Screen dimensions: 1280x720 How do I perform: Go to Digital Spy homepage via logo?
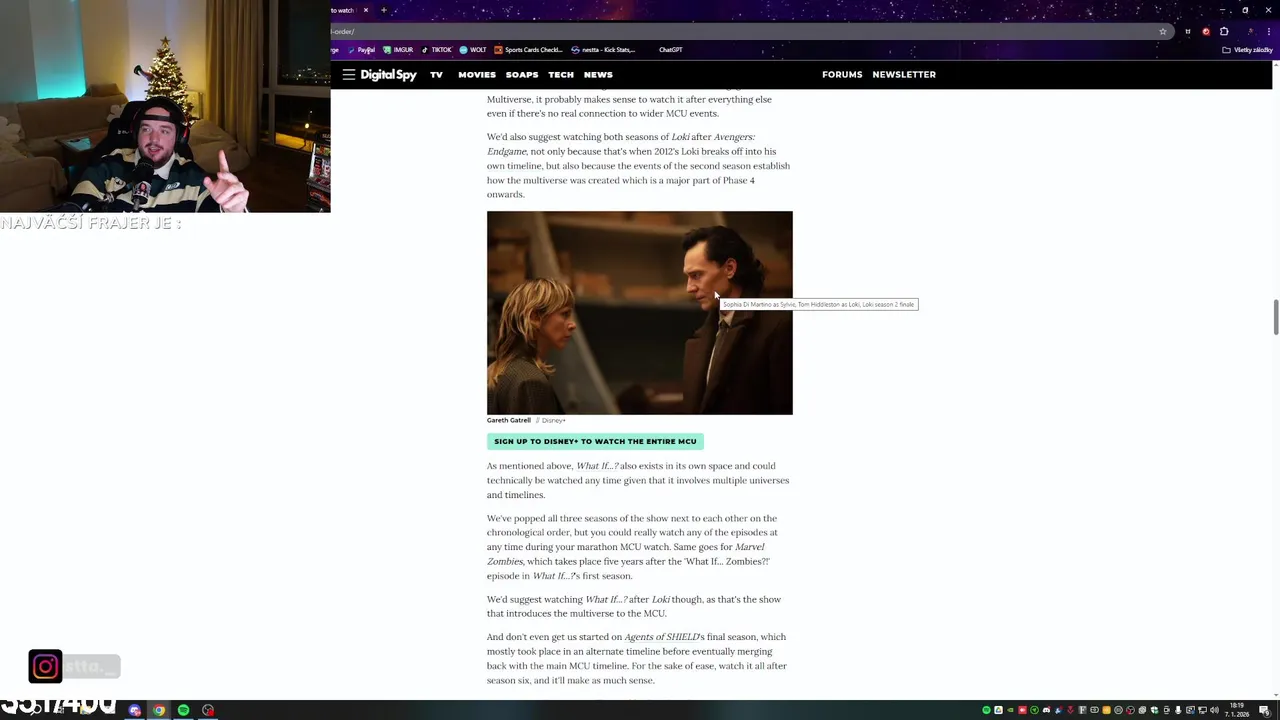[388, 75]
